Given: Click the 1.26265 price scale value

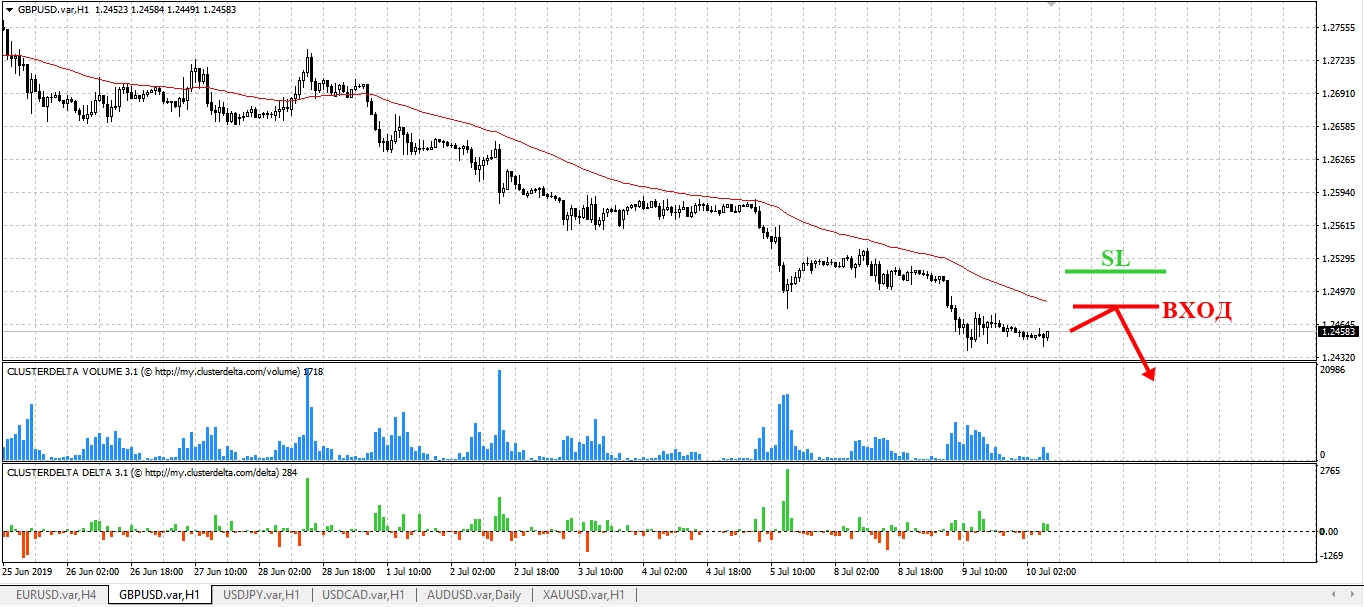Looking at the screenshot, I should point(1338,160).
